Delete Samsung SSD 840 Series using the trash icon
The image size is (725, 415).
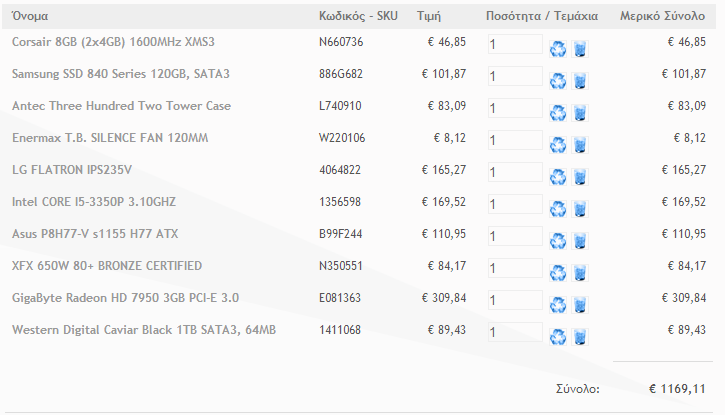pyautogui.click(x=580, y=81)
